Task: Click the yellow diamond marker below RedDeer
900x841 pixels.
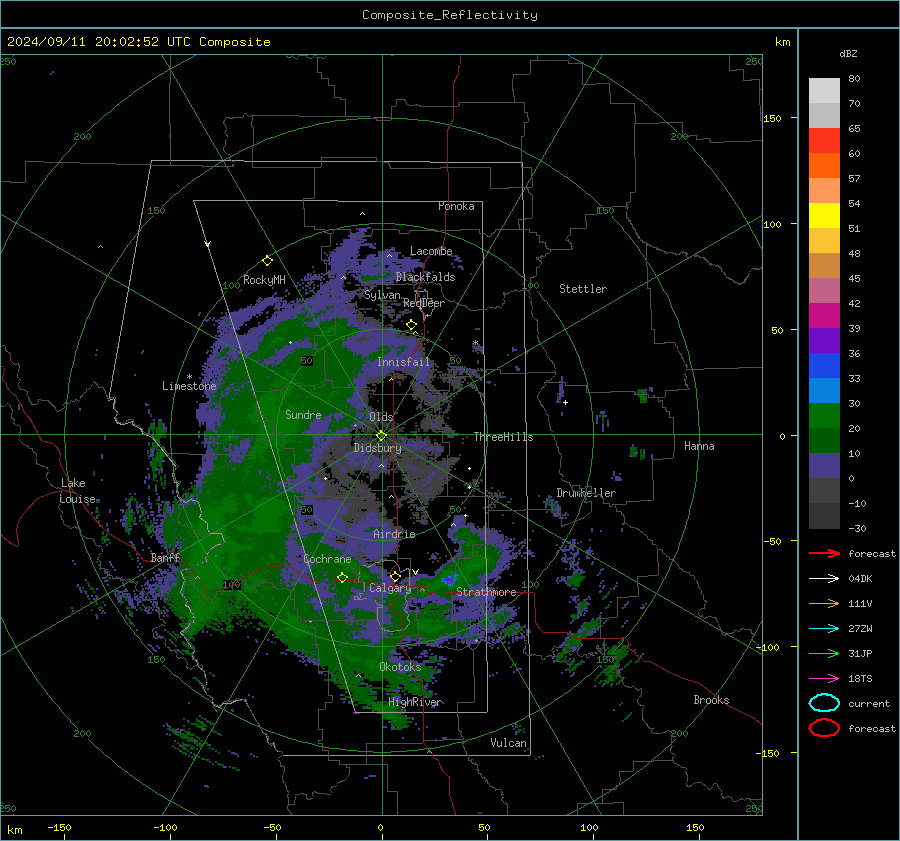Action: click(x=411, y=325)
